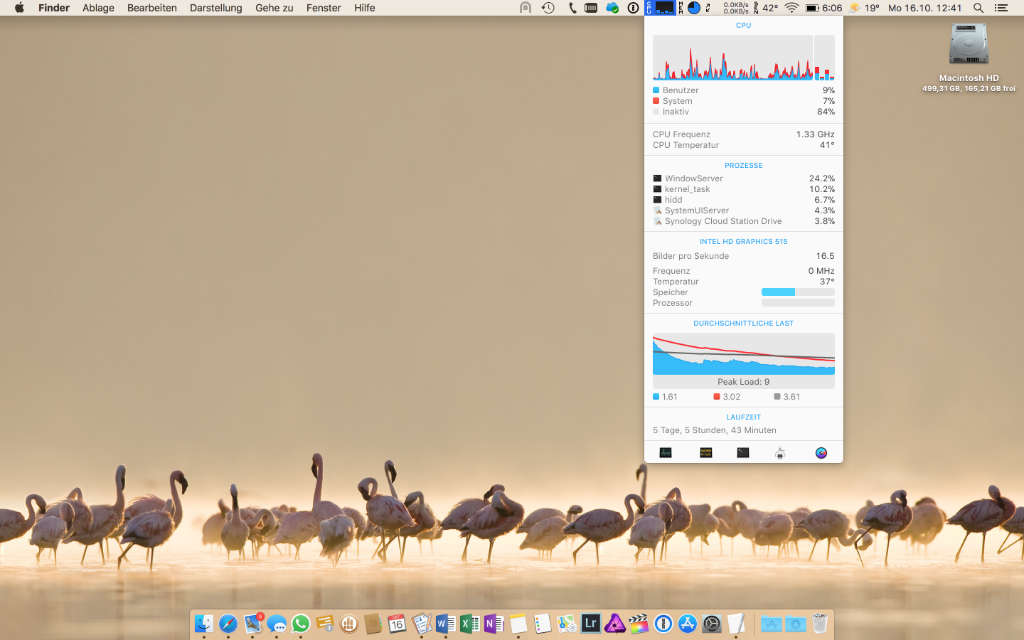
Task: Open Time Machine menu bar icon
Action: click(x=548, y=8)
